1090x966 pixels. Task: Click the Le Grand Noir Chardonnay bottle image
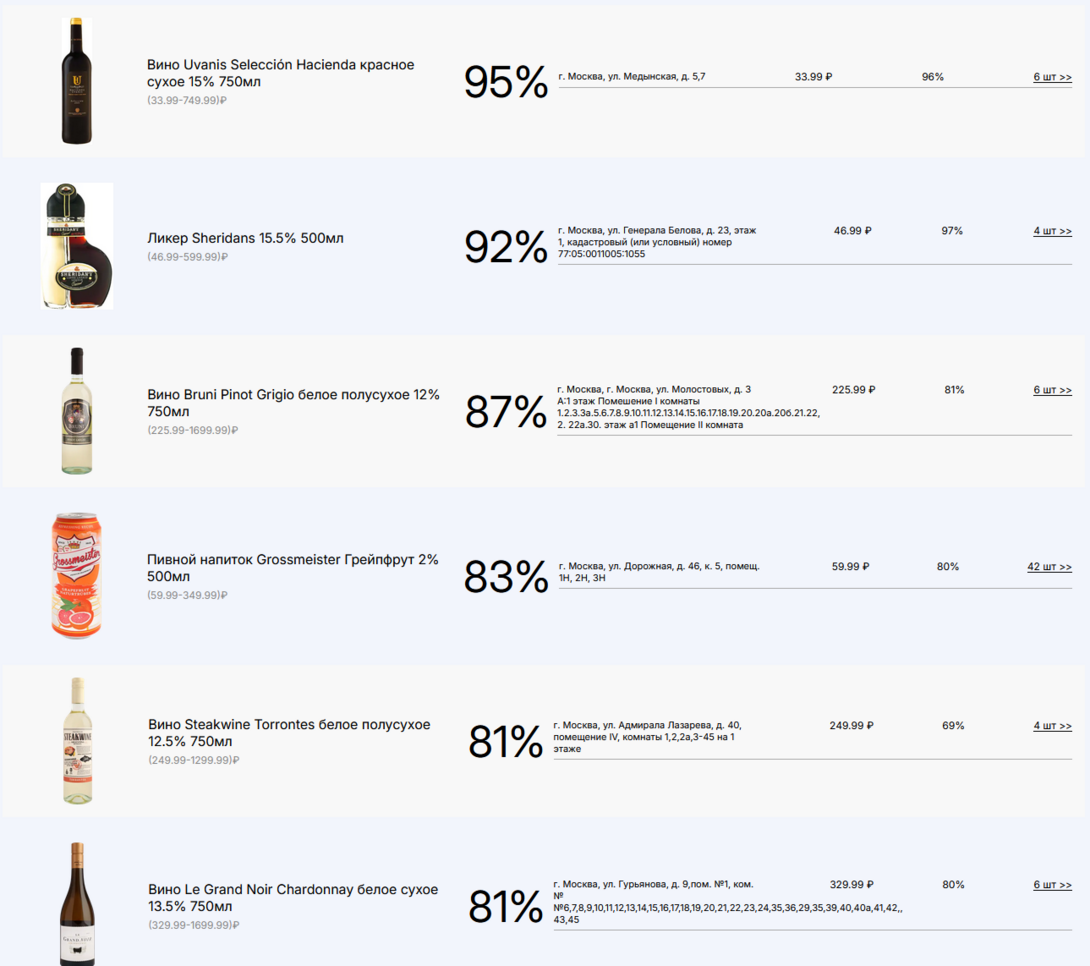[77, 903]
